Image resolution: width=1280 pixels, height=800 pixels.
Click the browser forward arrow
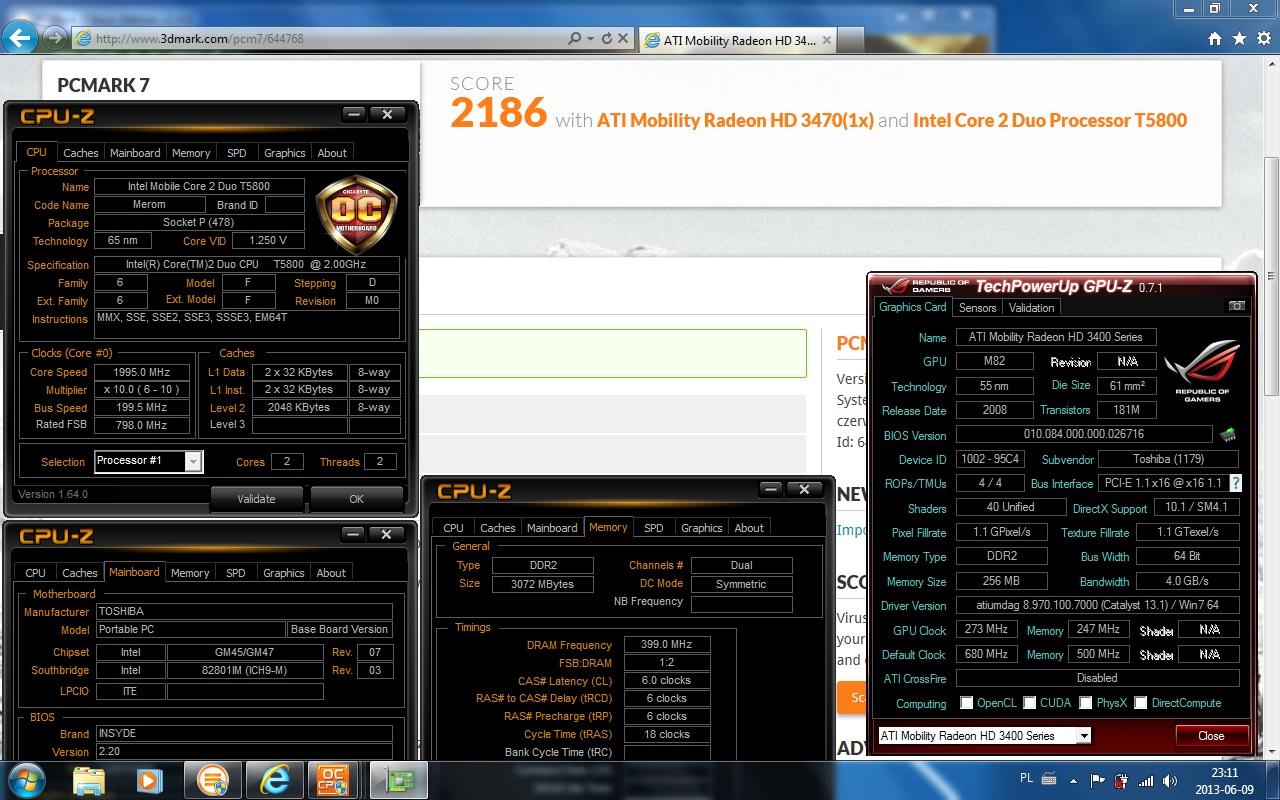click(x=53, y=39)
